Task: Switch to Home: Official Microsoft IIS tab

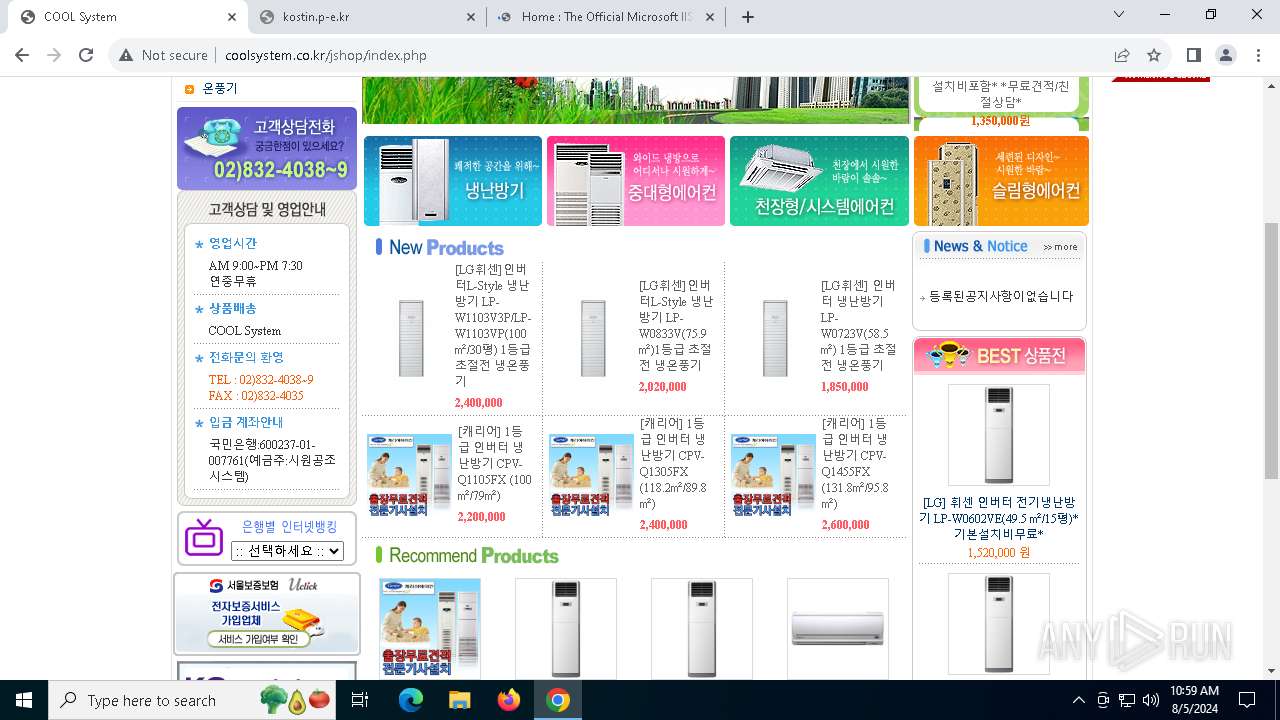Action: pyautogui.click(x=605, y=17)
